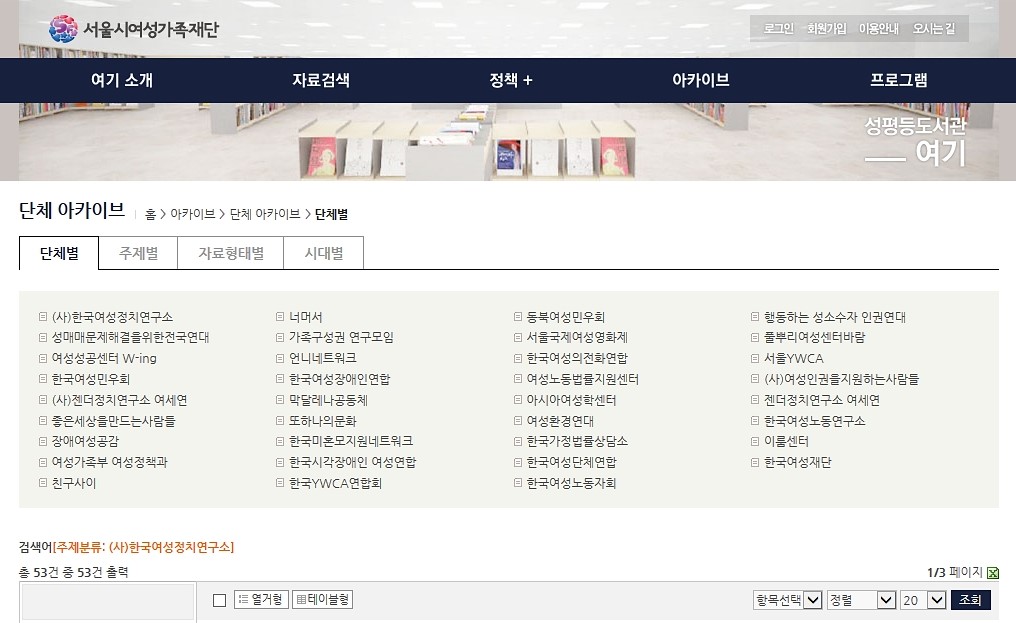Select 여성노동법률지원센터 organization

point(583,379)
